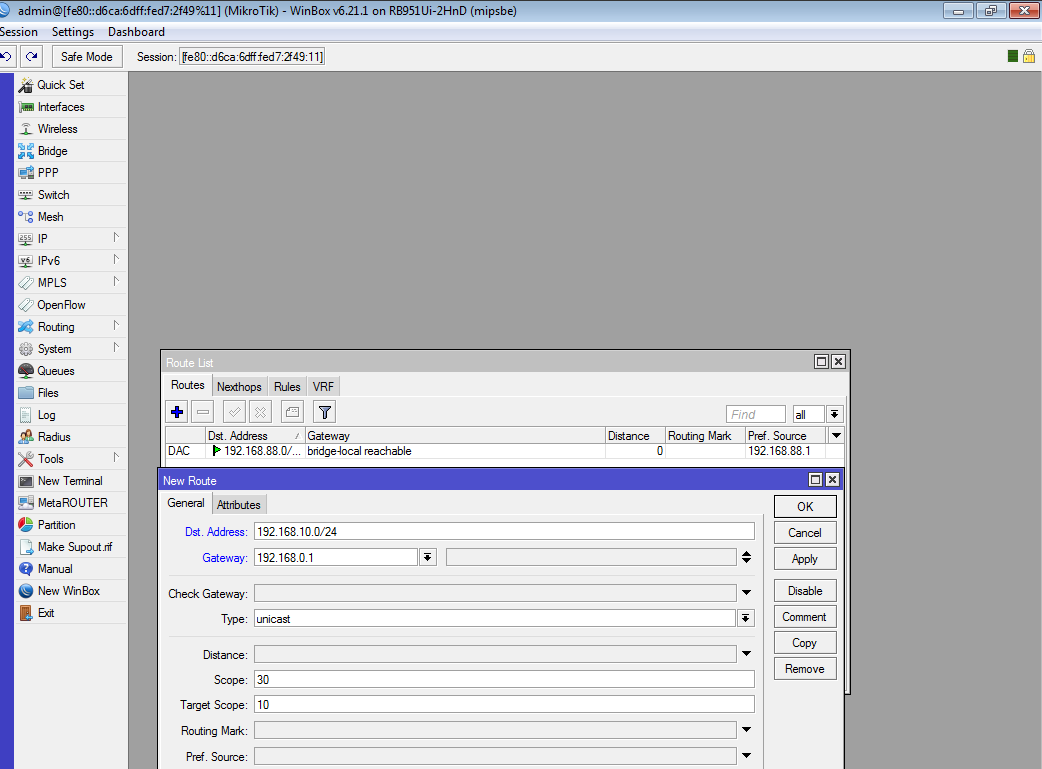The height and width of the screenshot is (769, 1042).
Task: Click the Find search box in Route List
Action: 756,415
